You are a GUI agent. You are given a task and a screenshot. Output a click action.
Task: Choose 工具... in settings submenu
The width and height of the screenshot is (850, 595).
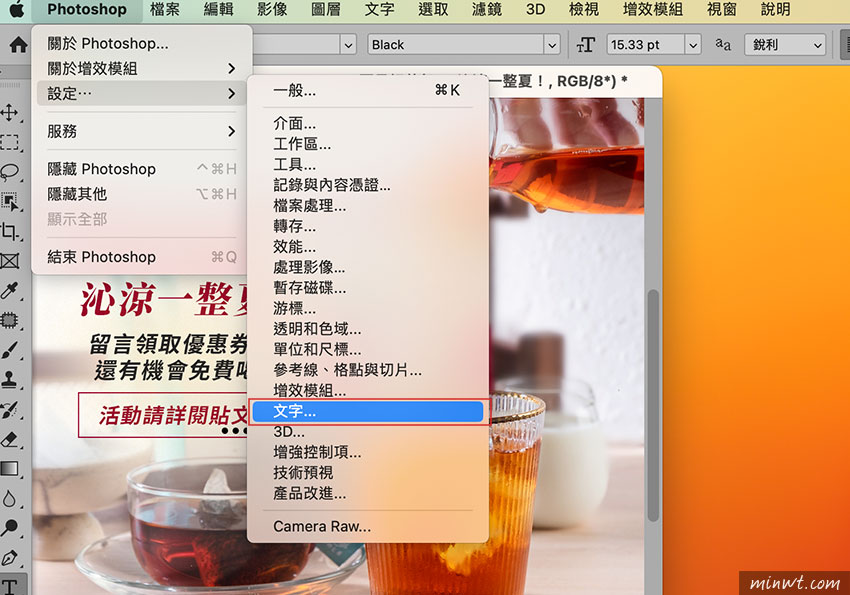pos(368,165)
